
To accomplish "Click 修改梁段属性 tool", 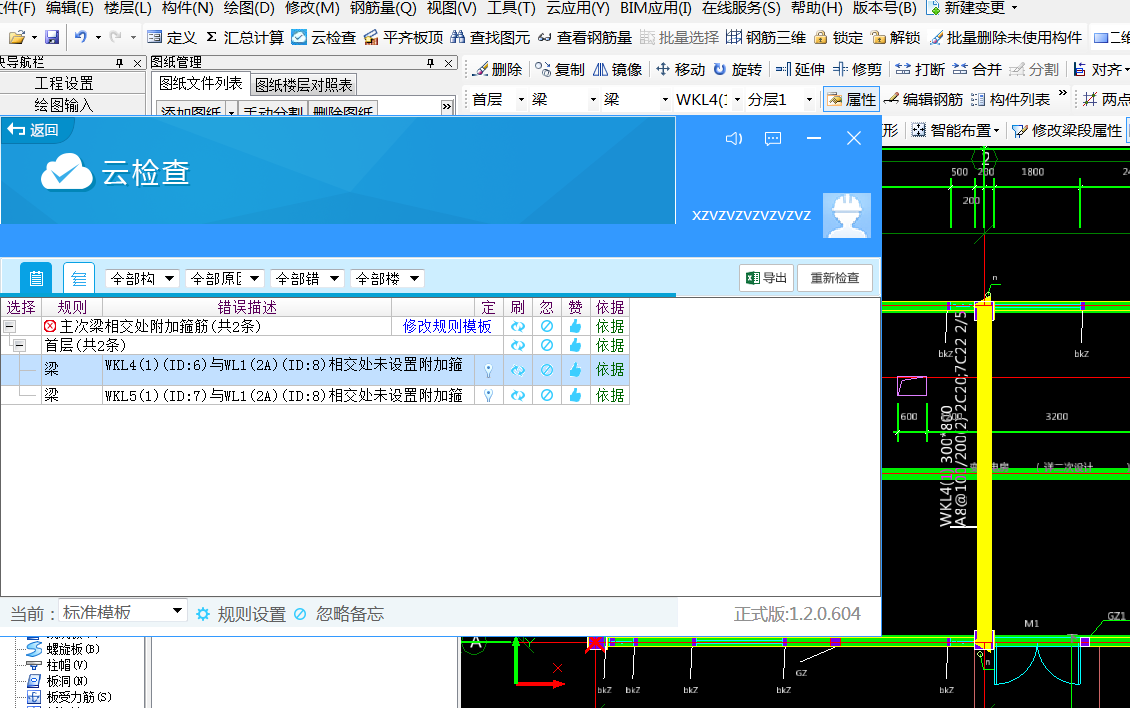I will tap(1067, 130).
